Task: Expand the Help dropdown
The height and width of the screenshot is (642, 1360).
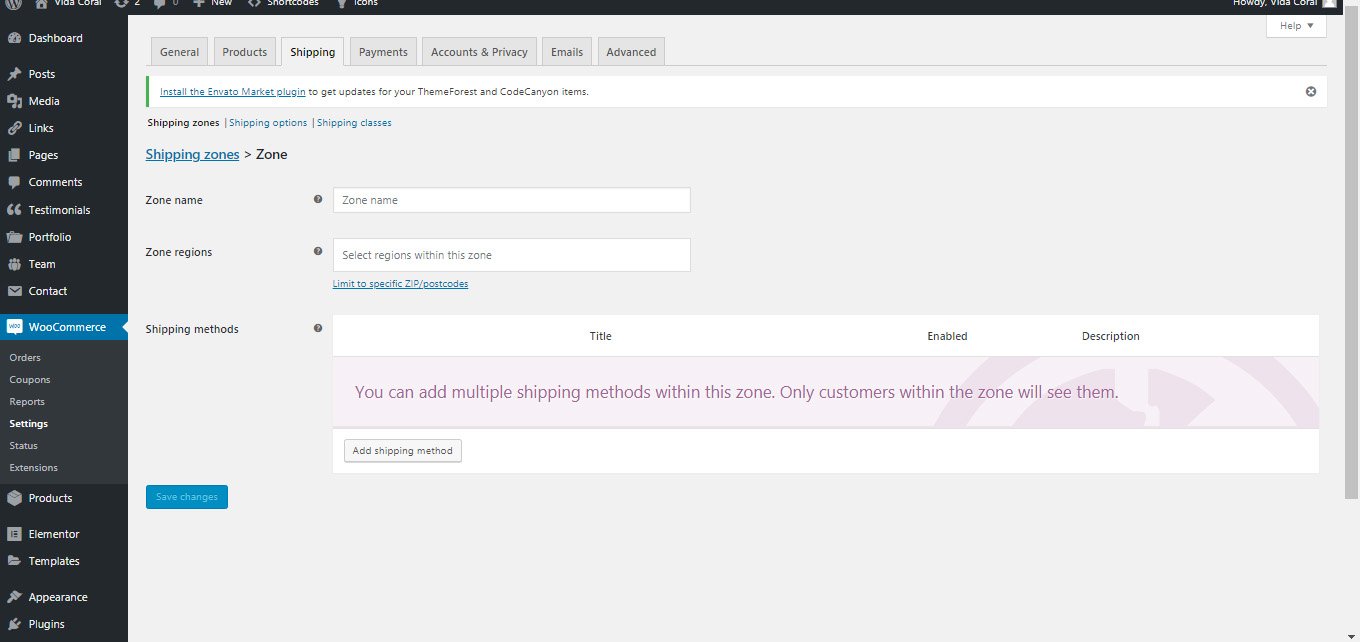Action: (1296, 26)
